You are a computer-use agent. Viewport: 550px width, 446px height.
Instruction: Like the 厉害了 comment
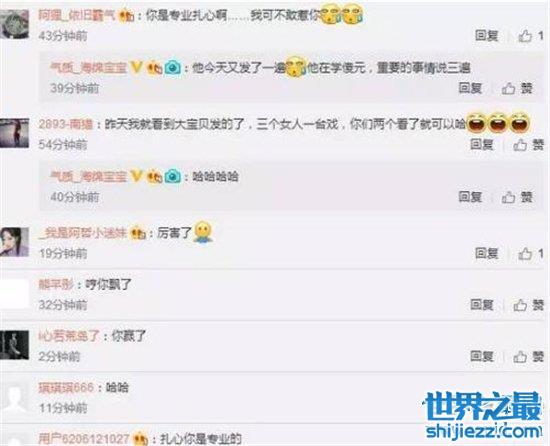(x=531, y=254)
